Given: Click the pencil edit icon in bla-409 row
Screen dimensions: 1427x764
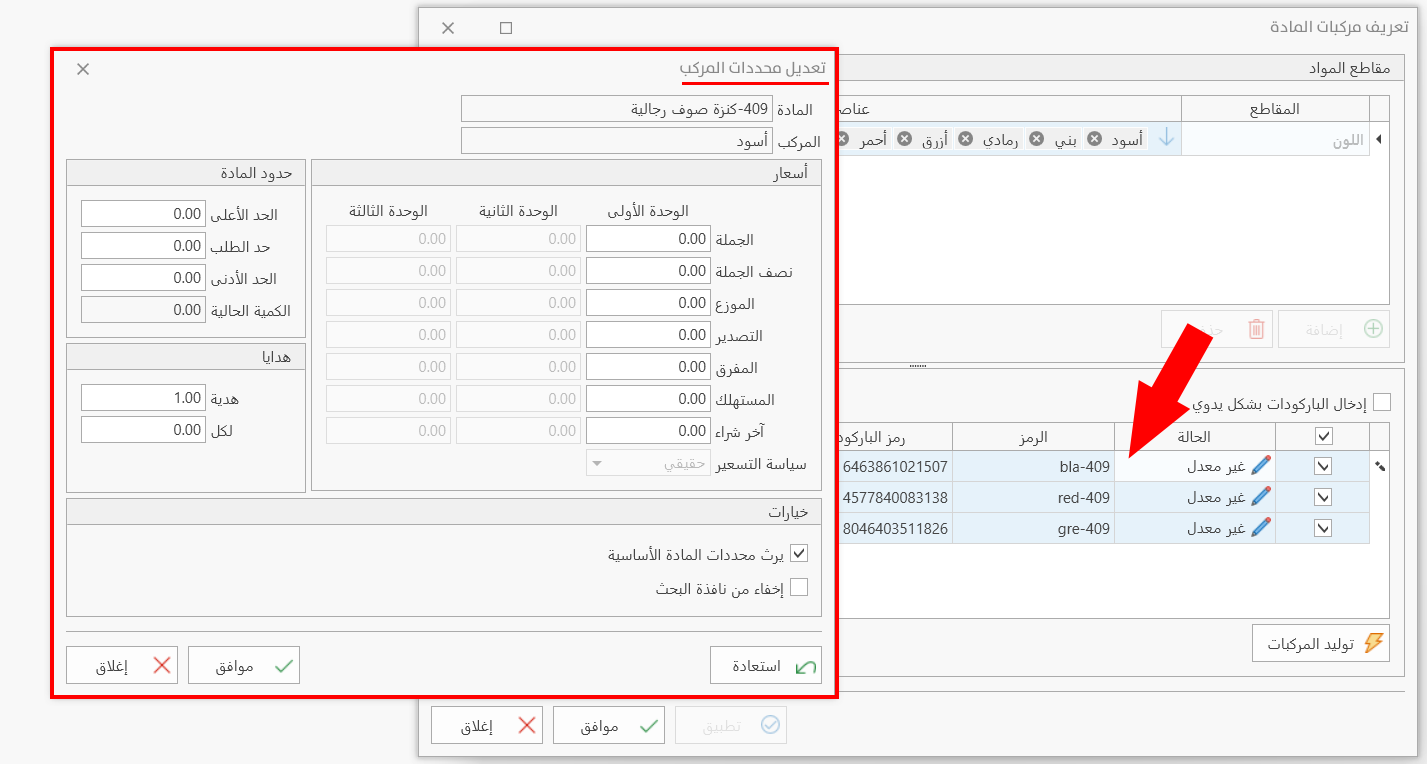Looking at the screenshot, I should 1261,466.
